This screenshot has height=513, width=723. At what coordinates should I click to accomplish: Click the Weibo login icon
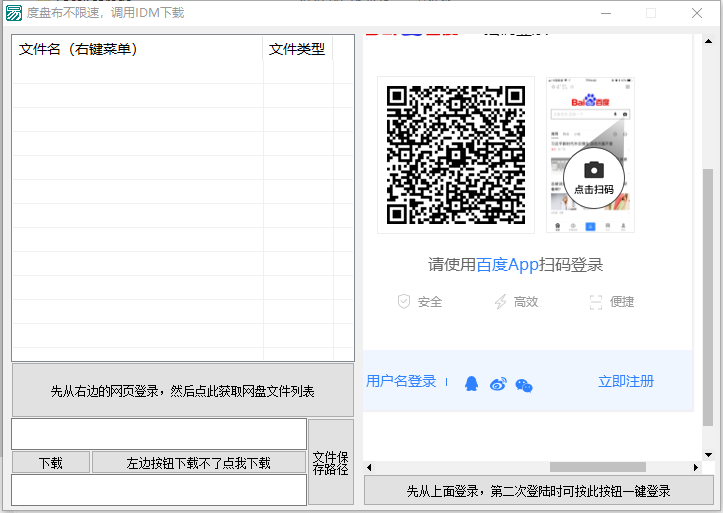coord(498,383)
